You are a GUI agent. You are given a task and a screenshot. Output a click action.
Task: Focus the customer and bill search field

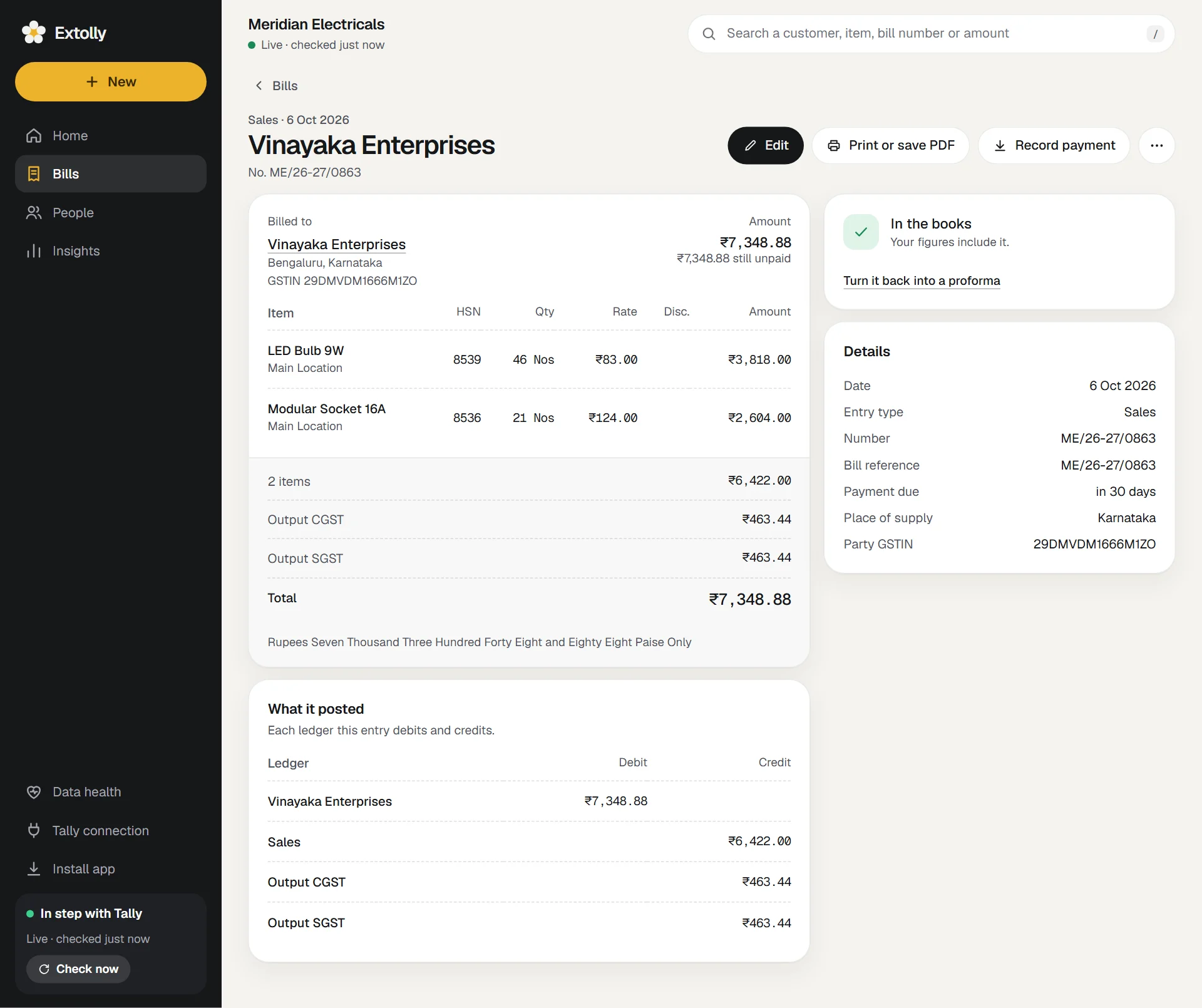tap(931, 34)
